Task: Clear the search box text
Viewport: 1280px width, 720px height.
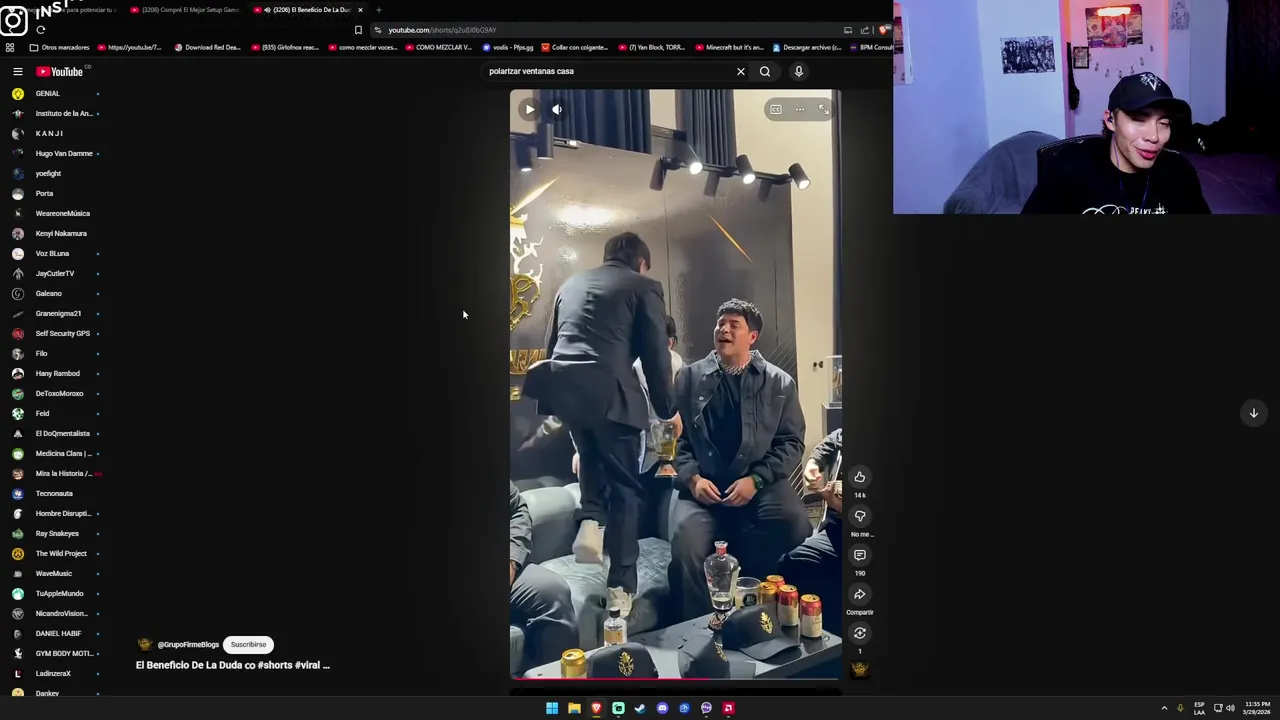Action: (741, 71)
